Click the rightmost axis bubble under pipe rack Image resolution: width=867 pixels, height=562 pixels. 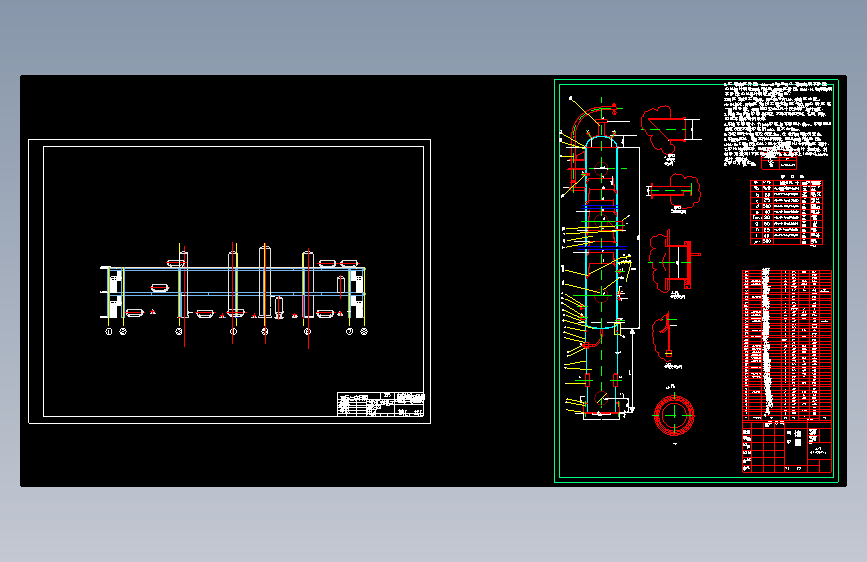pos(364,331)
